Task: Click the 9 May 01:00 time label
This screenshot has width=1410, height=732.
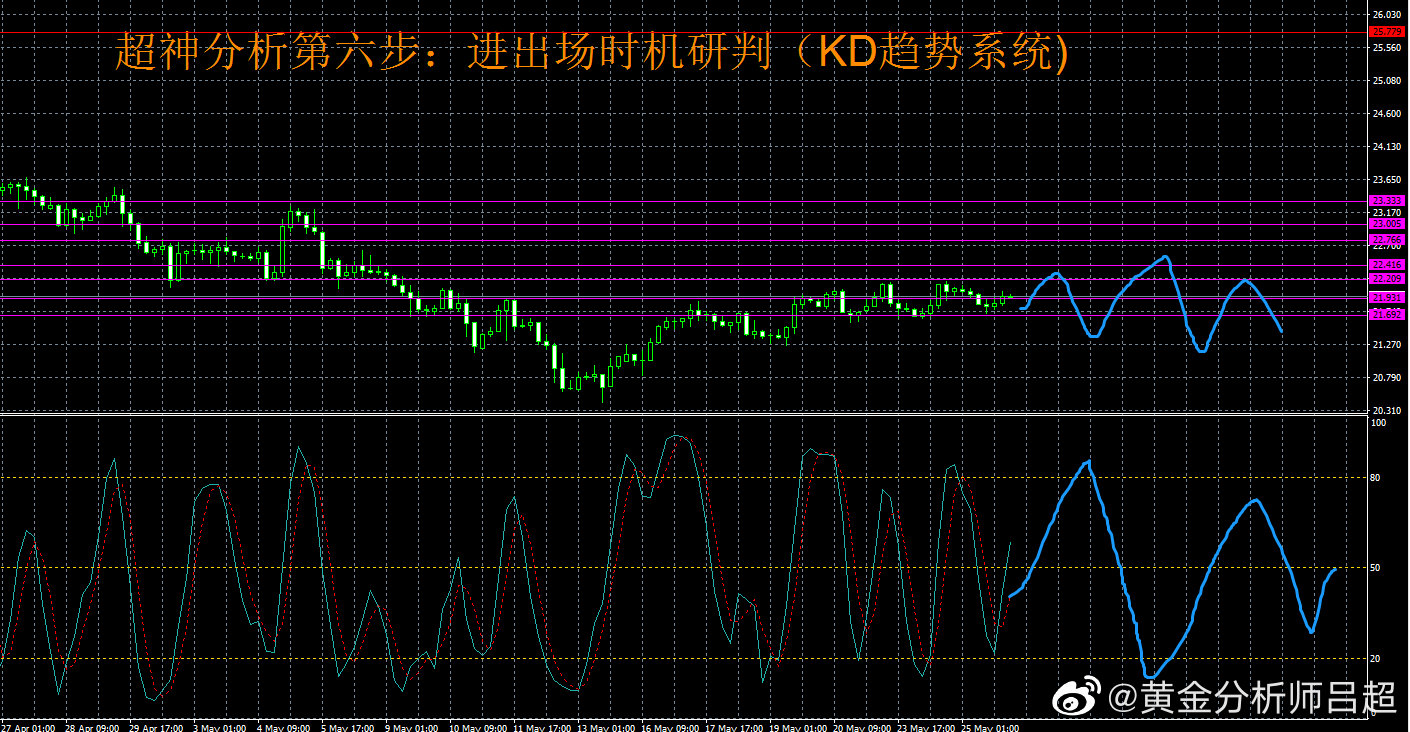Action: click(412, 727)
